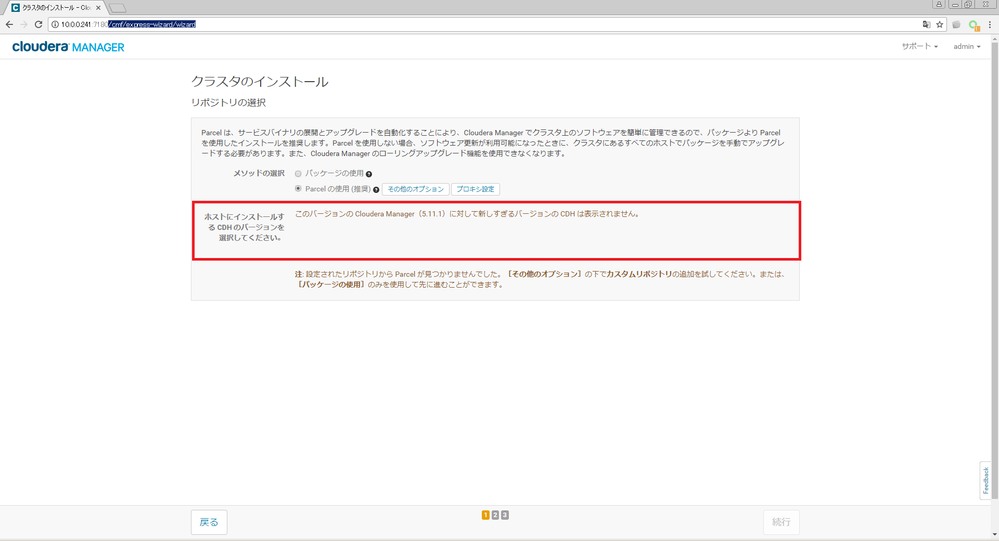Go to wizard step 2 indicator
The image size is (999, 541).
[x=495, y=515]
